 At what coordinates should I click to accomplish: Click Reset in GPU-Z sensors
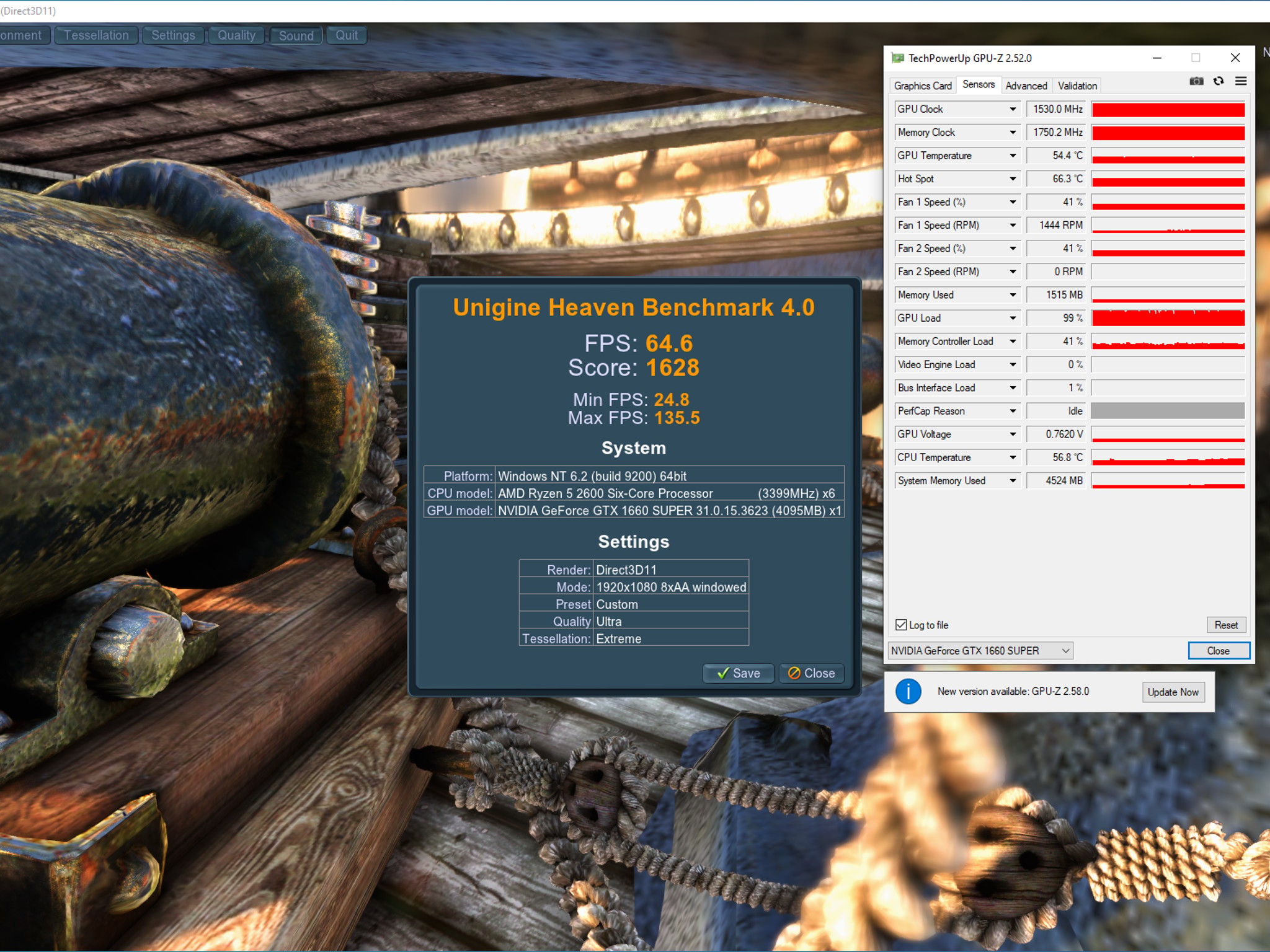1226,625
